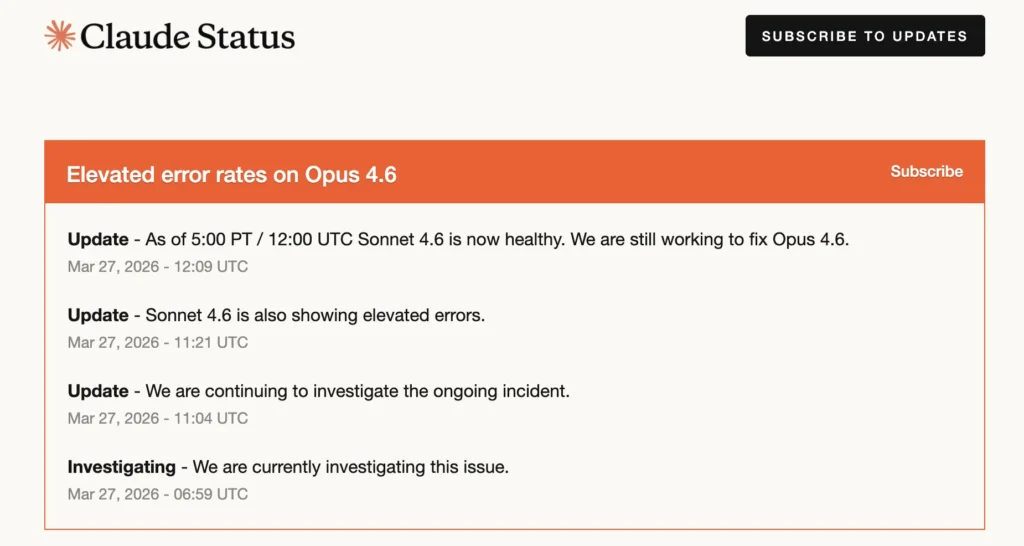Open the Claude Status home title
Image resolution: width=1024 pixels, height=546 pixels.
pos(186,37)
